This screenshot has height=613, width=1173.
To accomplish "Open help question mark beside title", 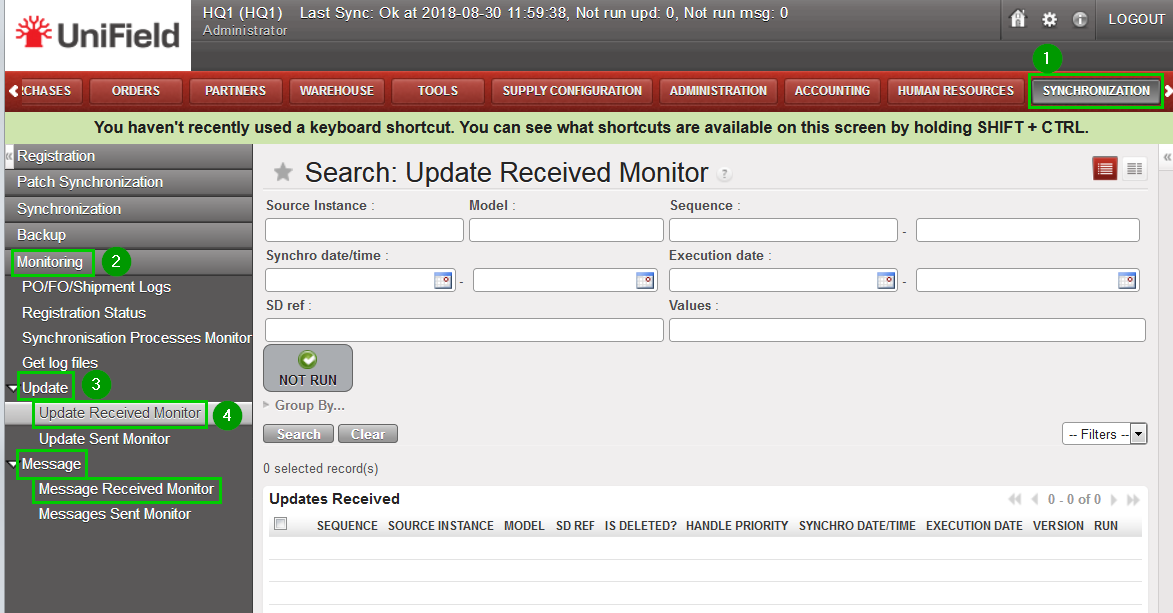I will pos(723,174).
